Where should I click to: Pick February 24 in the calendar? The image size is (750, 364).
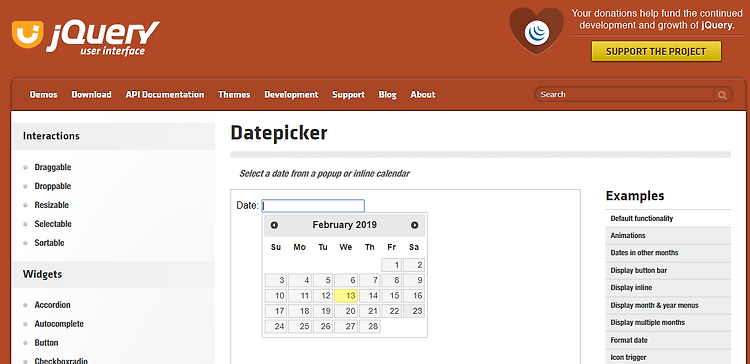276,327
